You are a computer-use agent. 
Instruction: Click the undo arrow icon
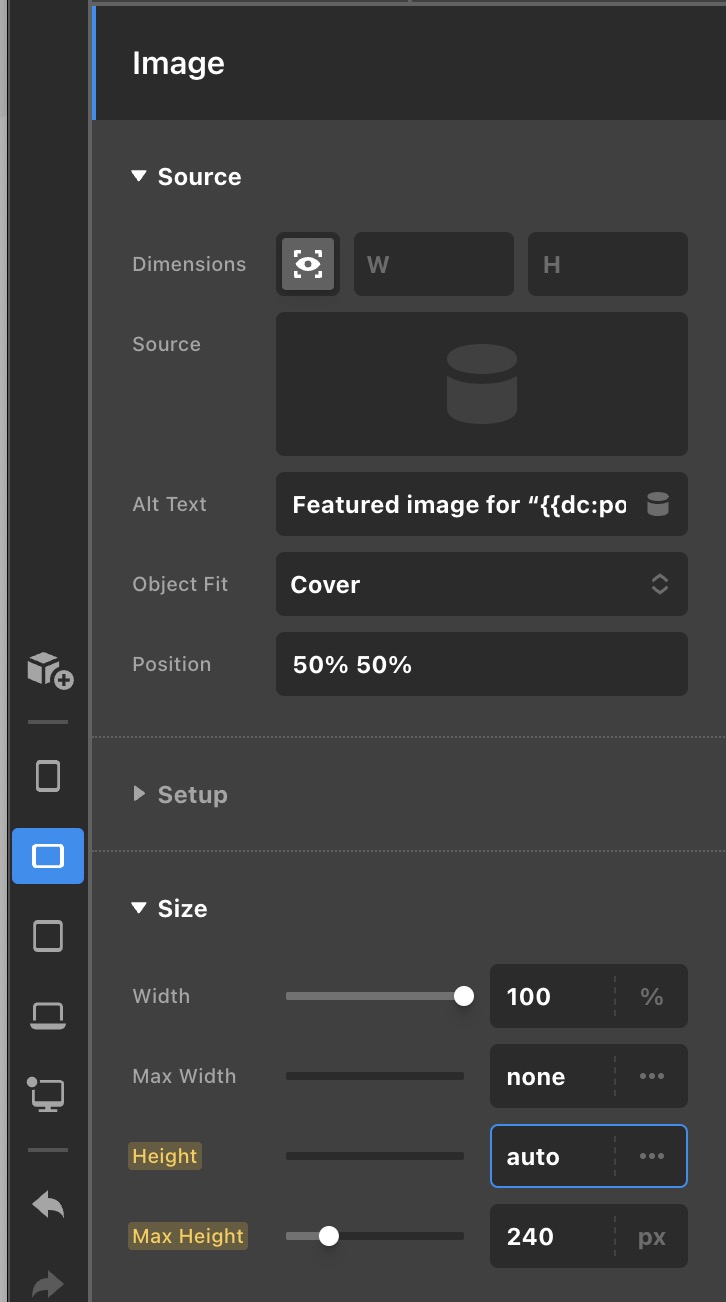click(48, 1205)
